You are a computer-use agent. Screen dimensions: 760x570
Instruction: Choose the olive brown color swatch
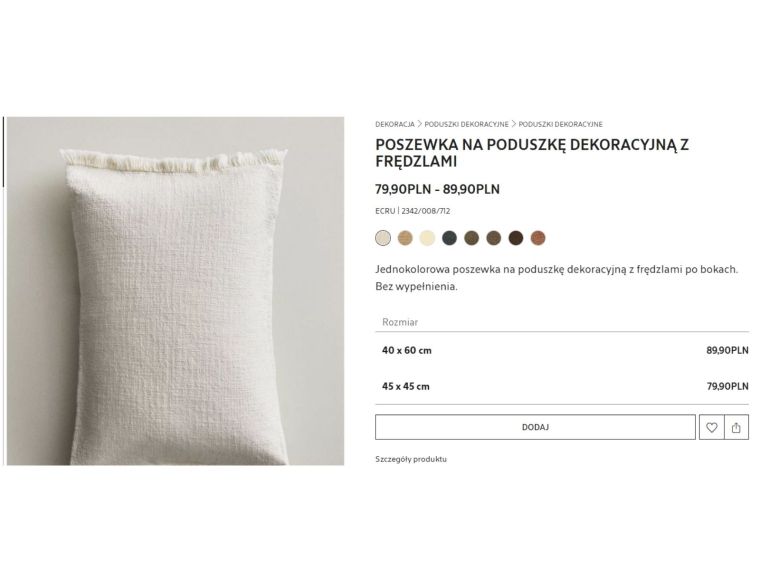click(x=472, y=238)
